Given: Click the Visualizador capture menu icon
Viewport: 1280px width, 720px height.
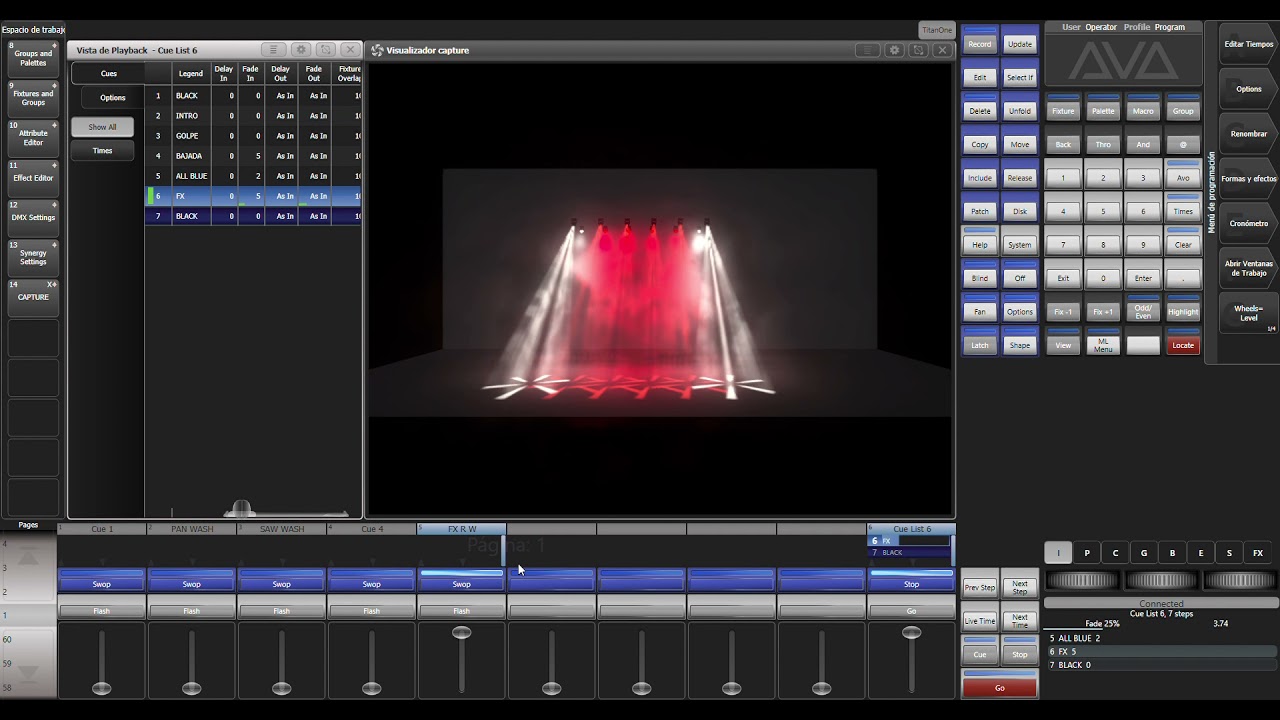Looking at the screenshot, I should tap(868, 50).
